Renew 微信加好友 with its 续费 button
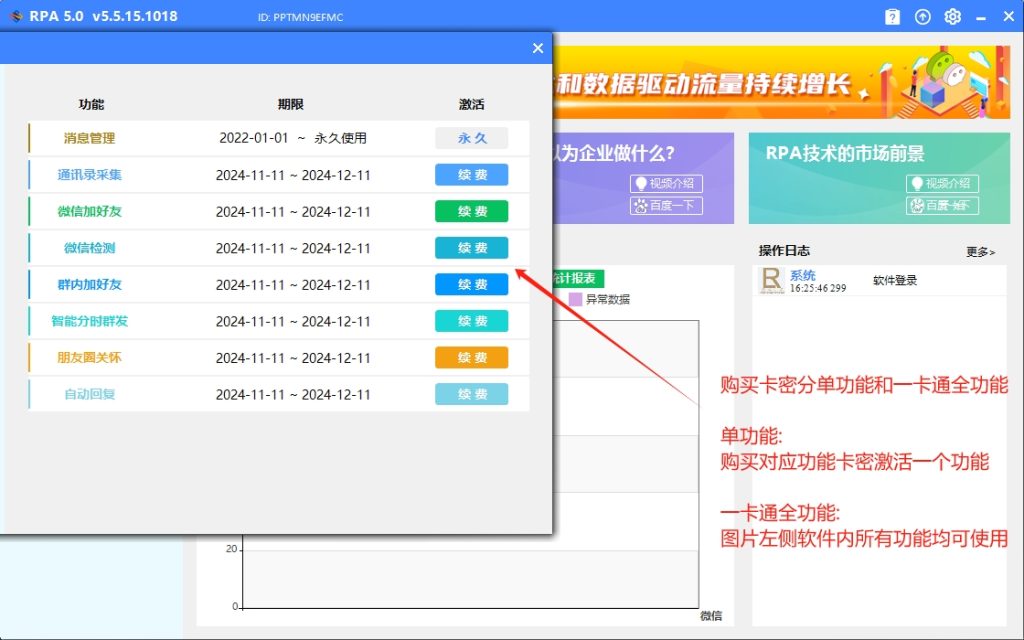1024x640 pixels. point(471,211)
